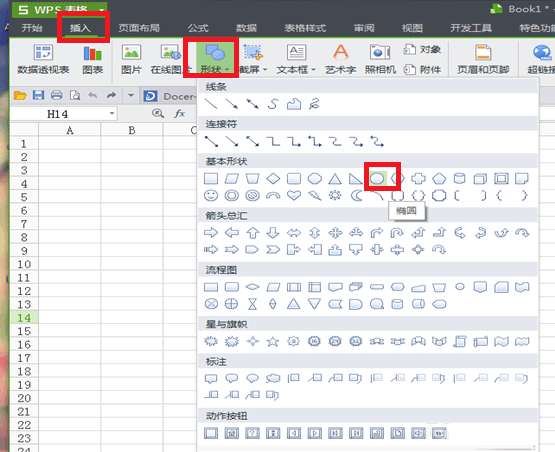Screen dimensions: 555x452
Task: Open the 插入 ribbon tab
Action: 80,28
